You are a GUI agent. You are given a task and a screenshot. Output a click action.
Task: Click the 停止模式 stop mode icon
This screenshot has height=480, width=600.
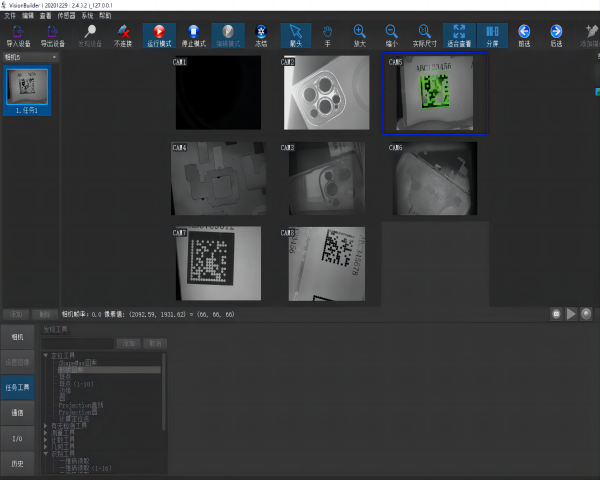tap(194, 35)
